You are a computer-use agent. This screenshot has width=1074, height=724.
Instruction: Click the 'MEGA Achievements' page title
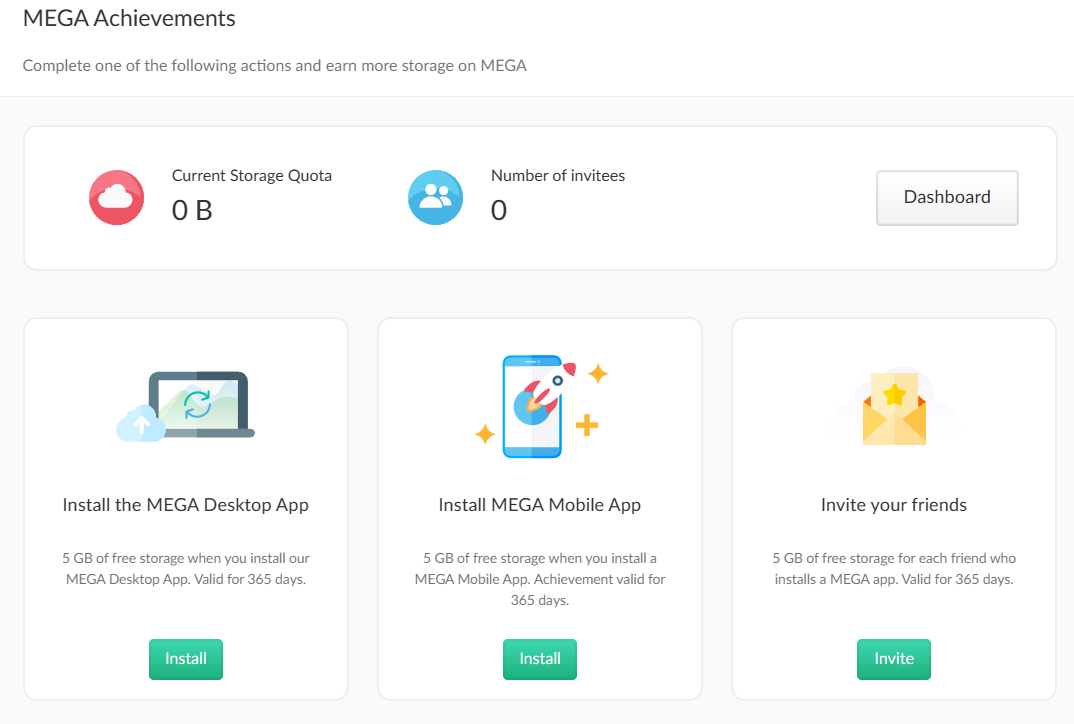(129, 18)
